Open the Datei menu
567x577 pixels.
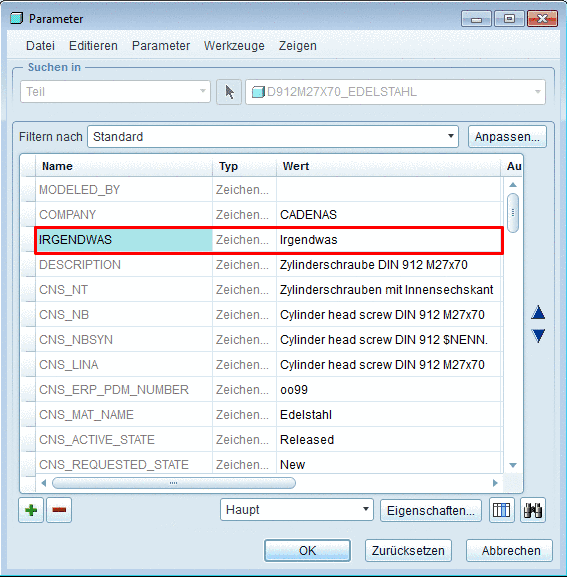tap(40, 46)
